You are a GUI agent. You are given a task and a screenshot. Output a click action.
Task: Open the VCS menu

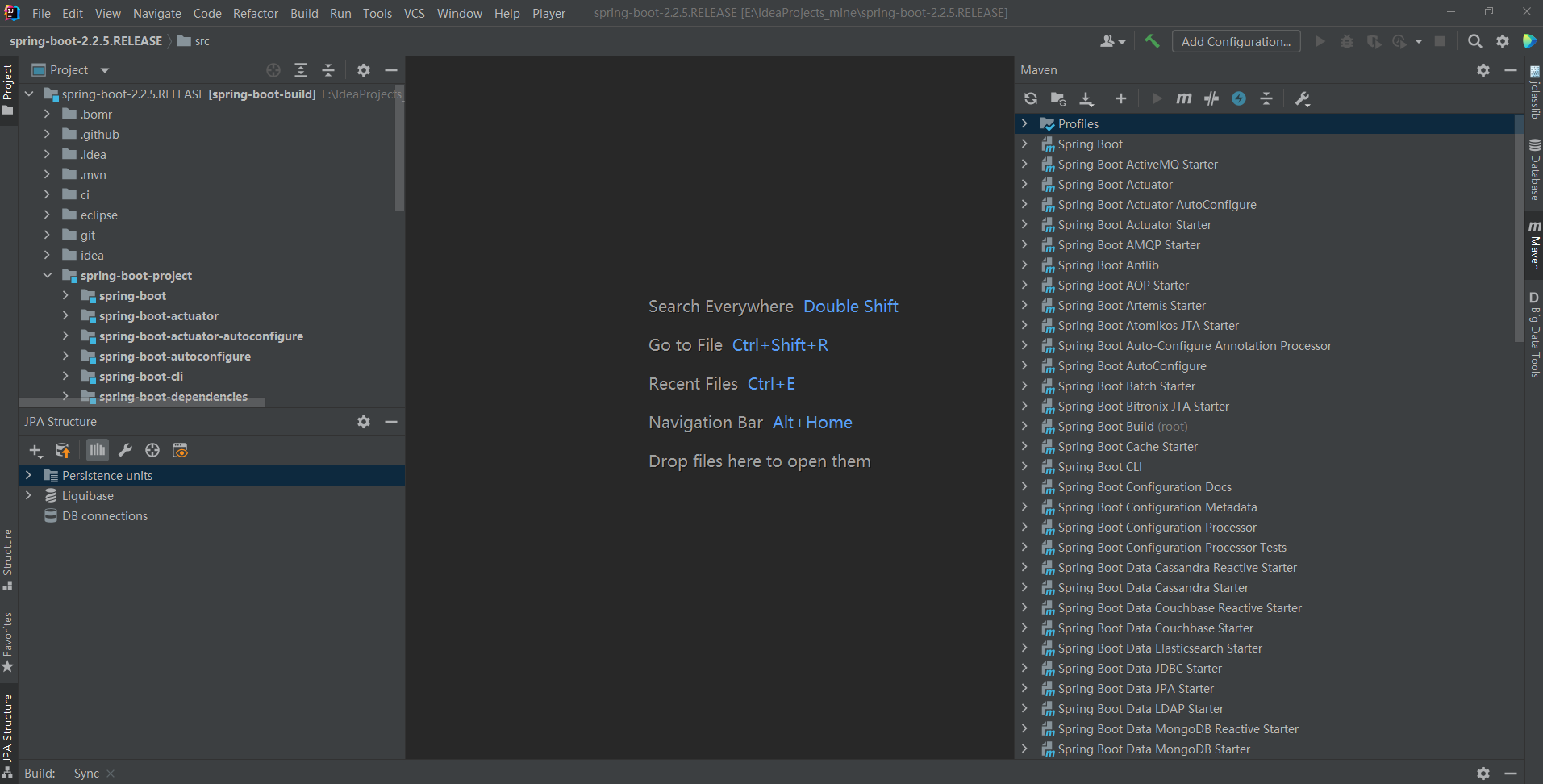click(x=415, y=14)
